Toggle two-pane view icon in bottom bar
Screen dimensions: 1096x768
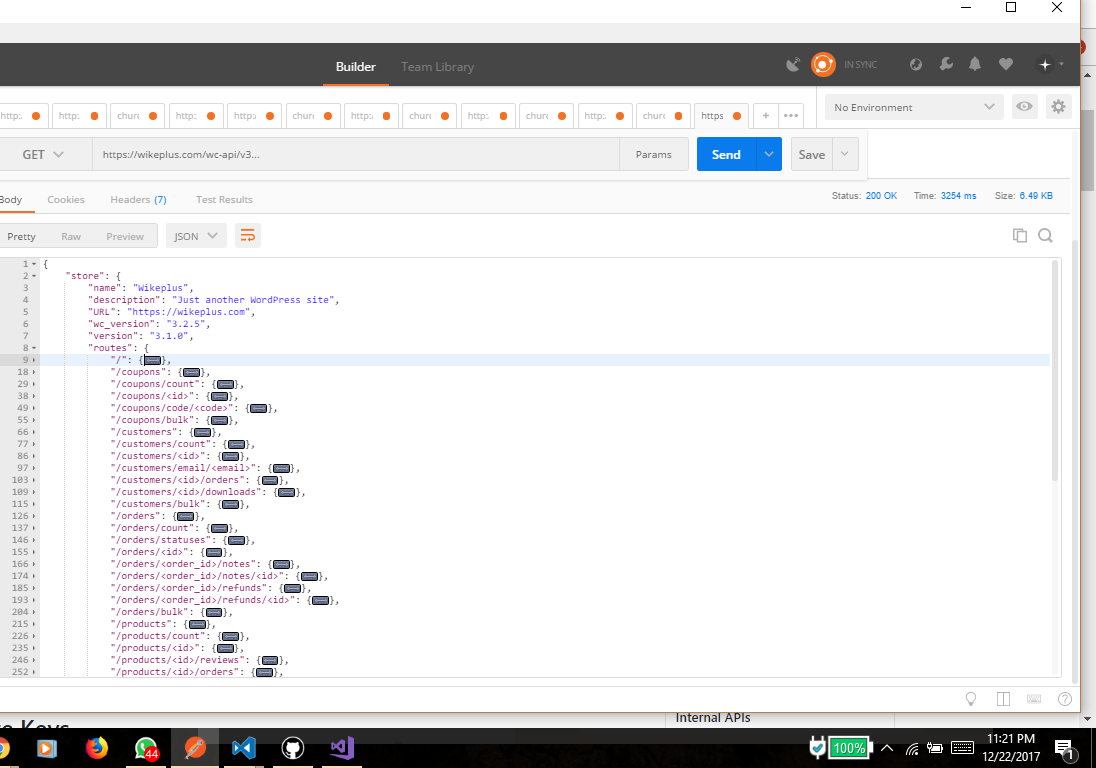(1003, 699)
